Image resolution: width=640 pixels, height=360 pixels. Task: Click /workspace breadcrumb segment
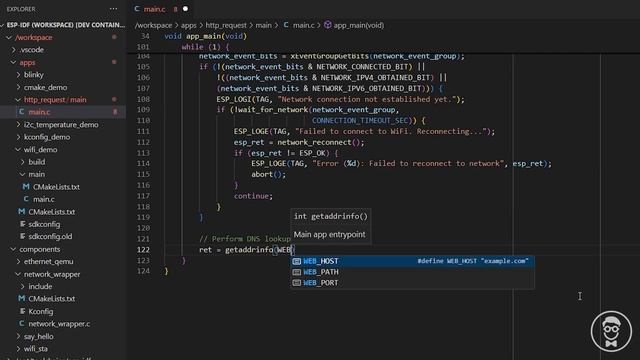point(153,25)
